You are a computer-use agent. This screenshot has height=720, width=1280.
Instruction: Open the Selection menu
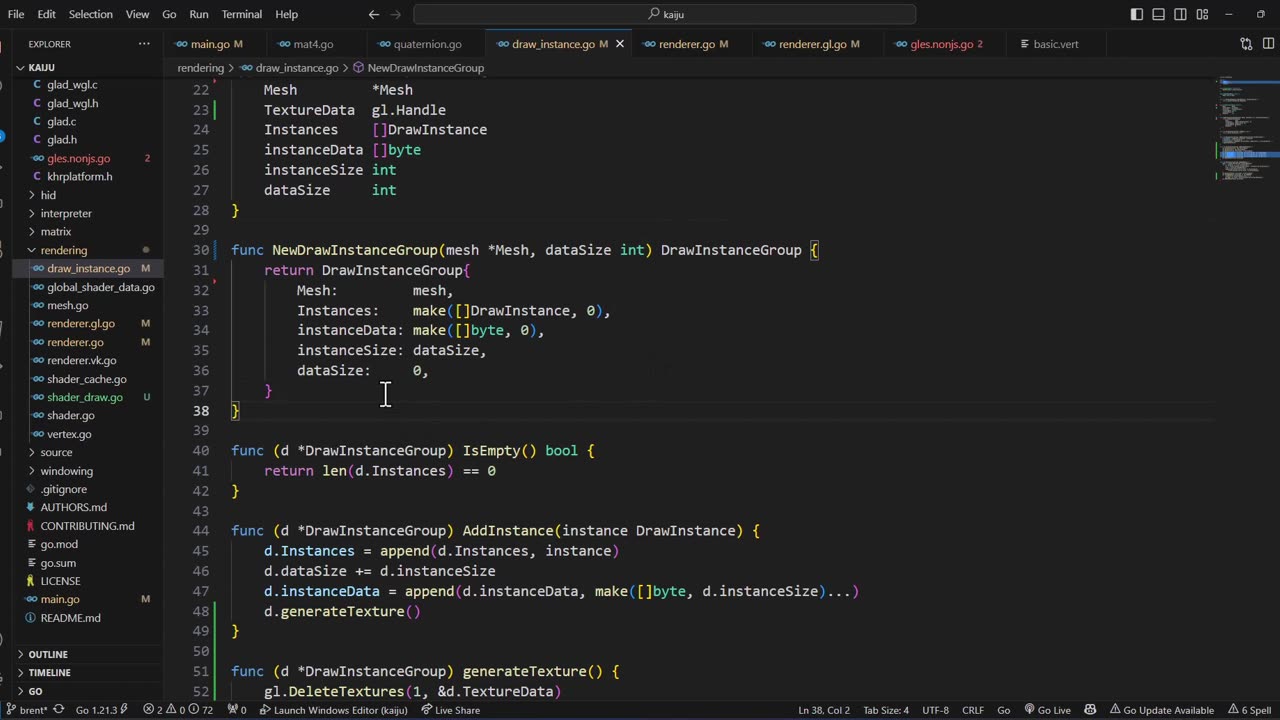coord(91,14)
